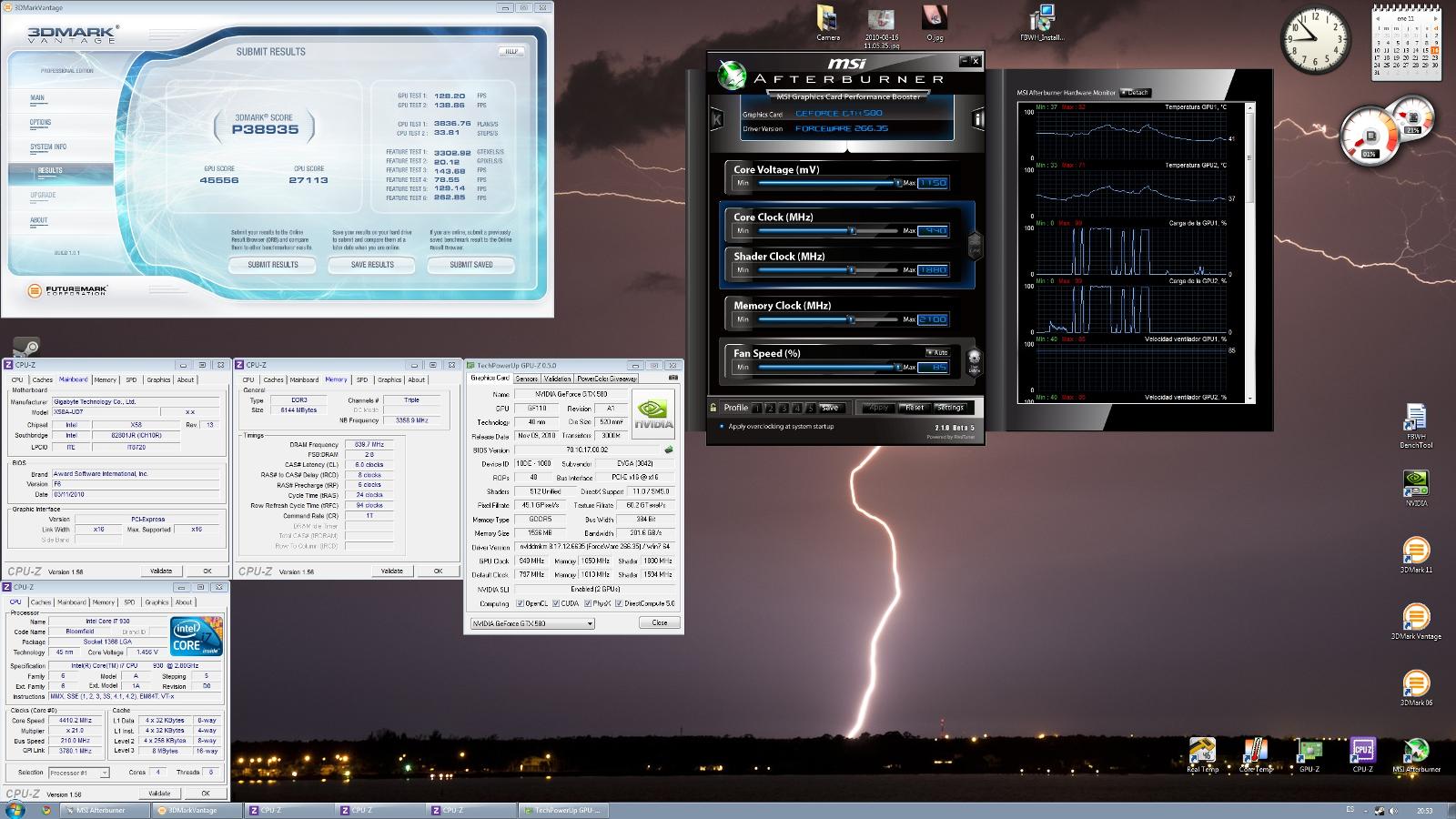Screen dimensions: 1456x819
Task: Open the Core Temp desktop icon
Action: [x=1256, y=754]
